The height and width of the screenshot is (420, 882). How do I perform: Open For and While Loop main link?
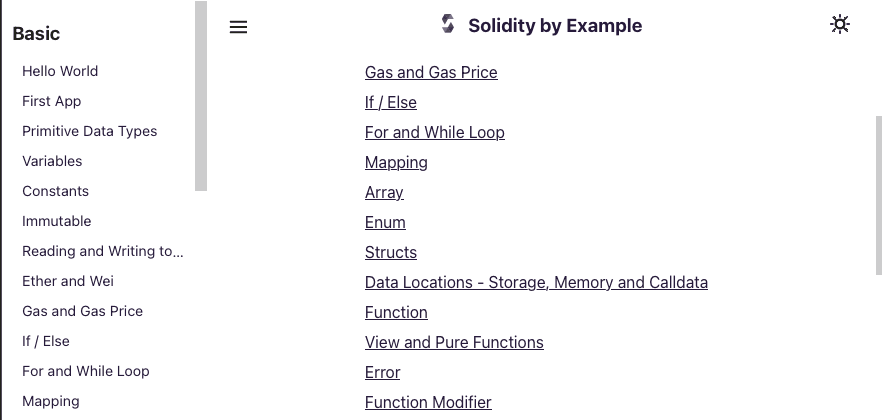click(434, 133)
